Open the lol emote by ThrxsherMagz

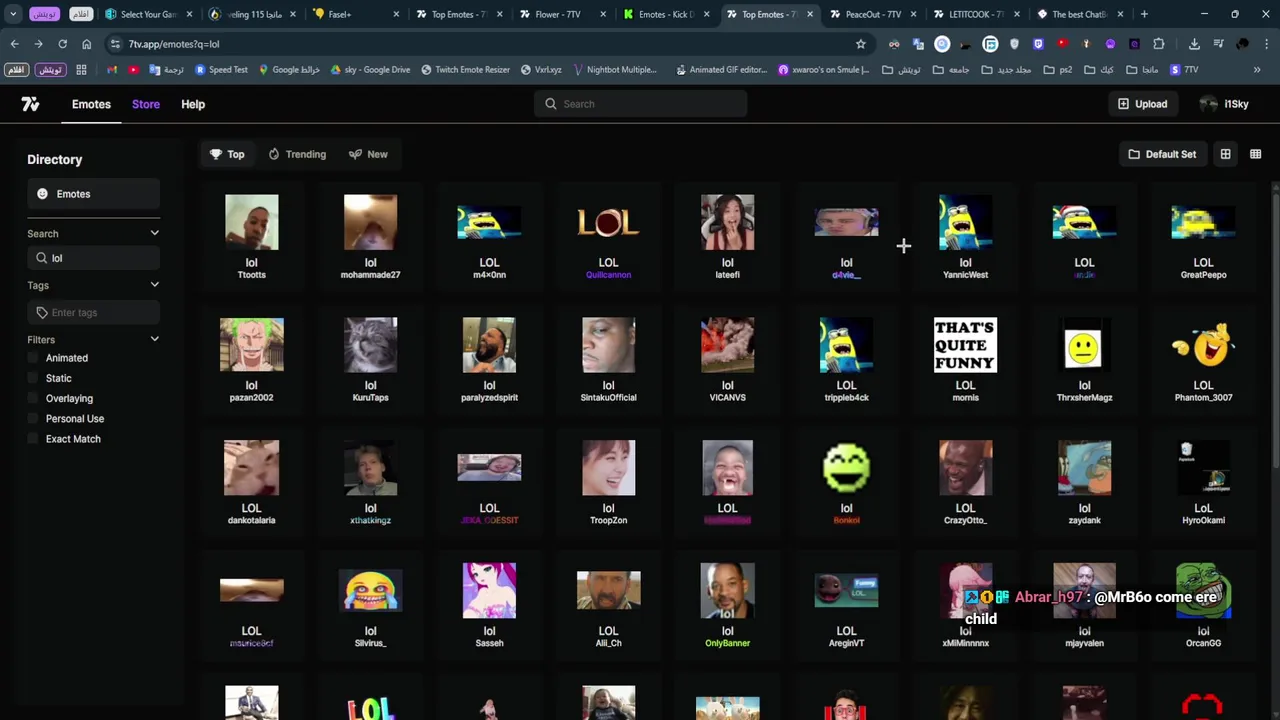pyautogui.click(x=1084, y=360)
